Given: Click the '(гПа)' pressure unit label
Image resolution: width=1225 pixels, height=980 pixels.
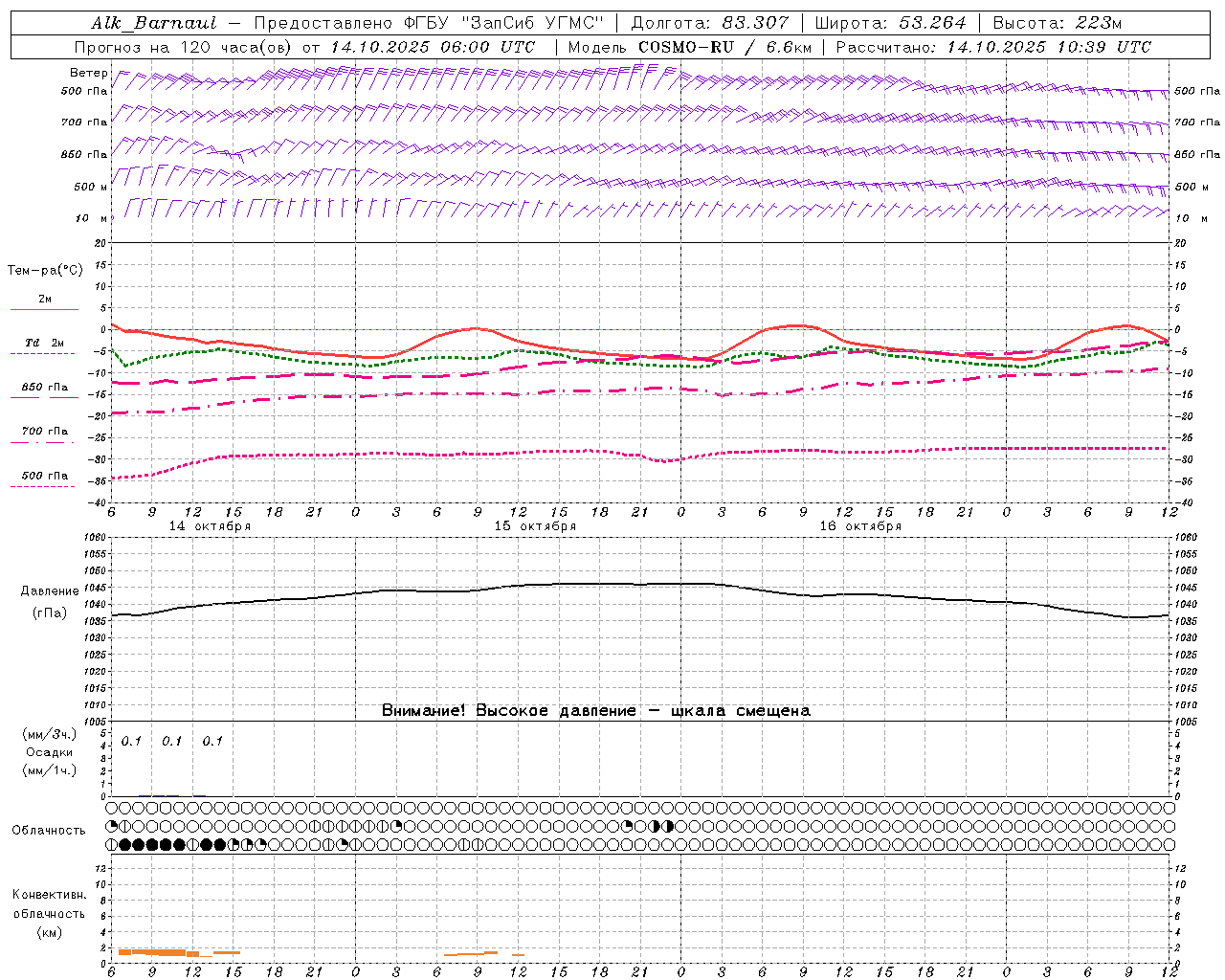Looking at the screenshot, I should [50, 612].
